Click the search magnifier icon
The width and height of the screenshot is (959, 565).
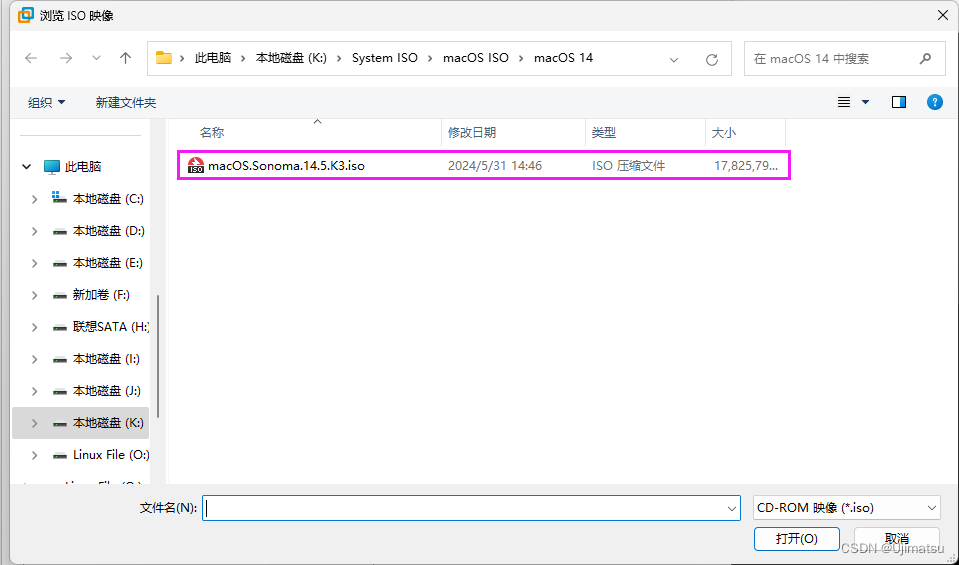(925, 59)
